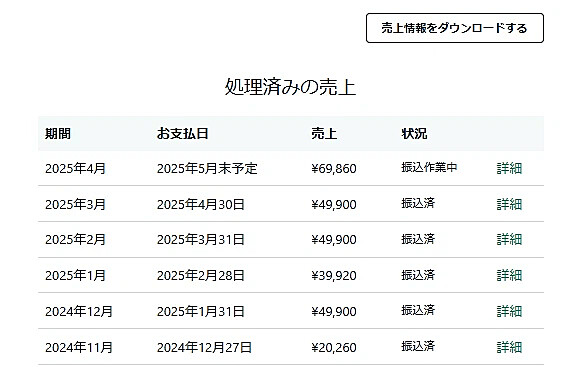Open 詳細 link for 2024年11月
This screenshot has height=367, width=580.
pos(509,347)
